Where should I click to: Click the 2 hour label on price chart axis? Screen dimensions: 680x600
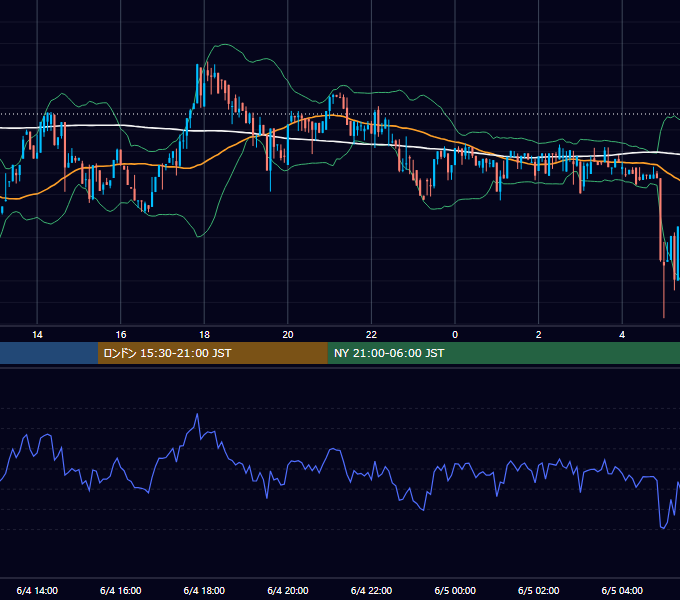[x=539, y=335]
